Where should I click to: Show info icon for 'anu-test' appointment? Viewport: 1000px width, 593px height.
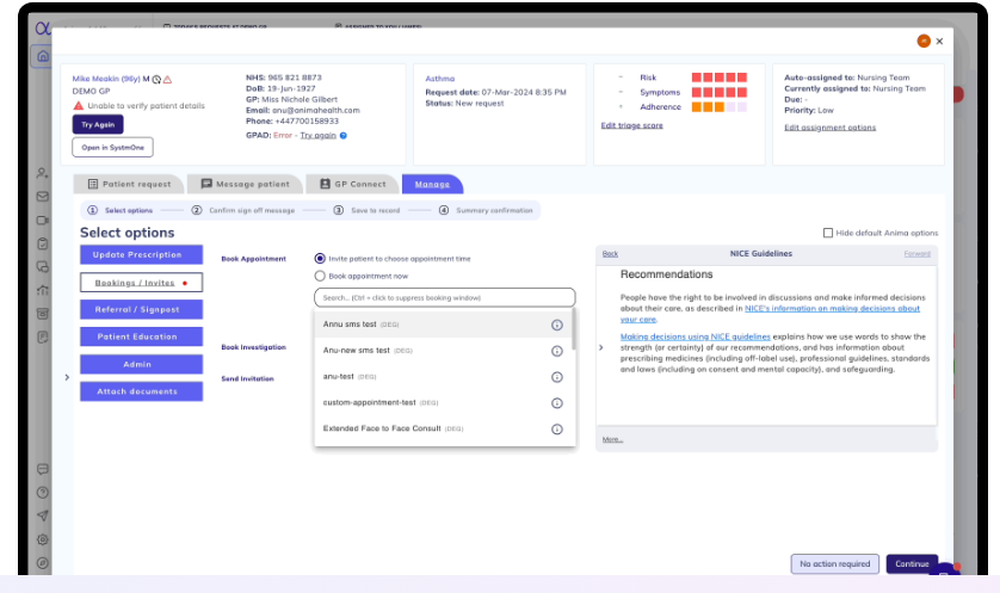557,377
